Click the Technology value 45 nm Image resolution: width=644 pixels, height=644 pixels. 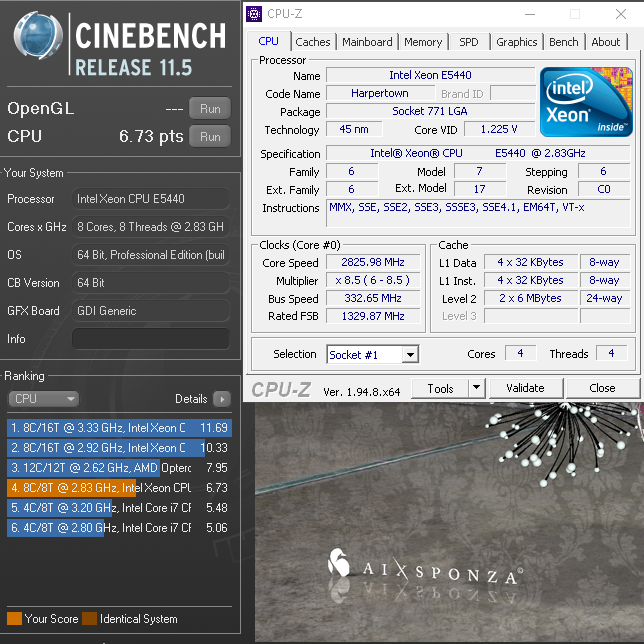pyautogui.click(x=354, y=129)
